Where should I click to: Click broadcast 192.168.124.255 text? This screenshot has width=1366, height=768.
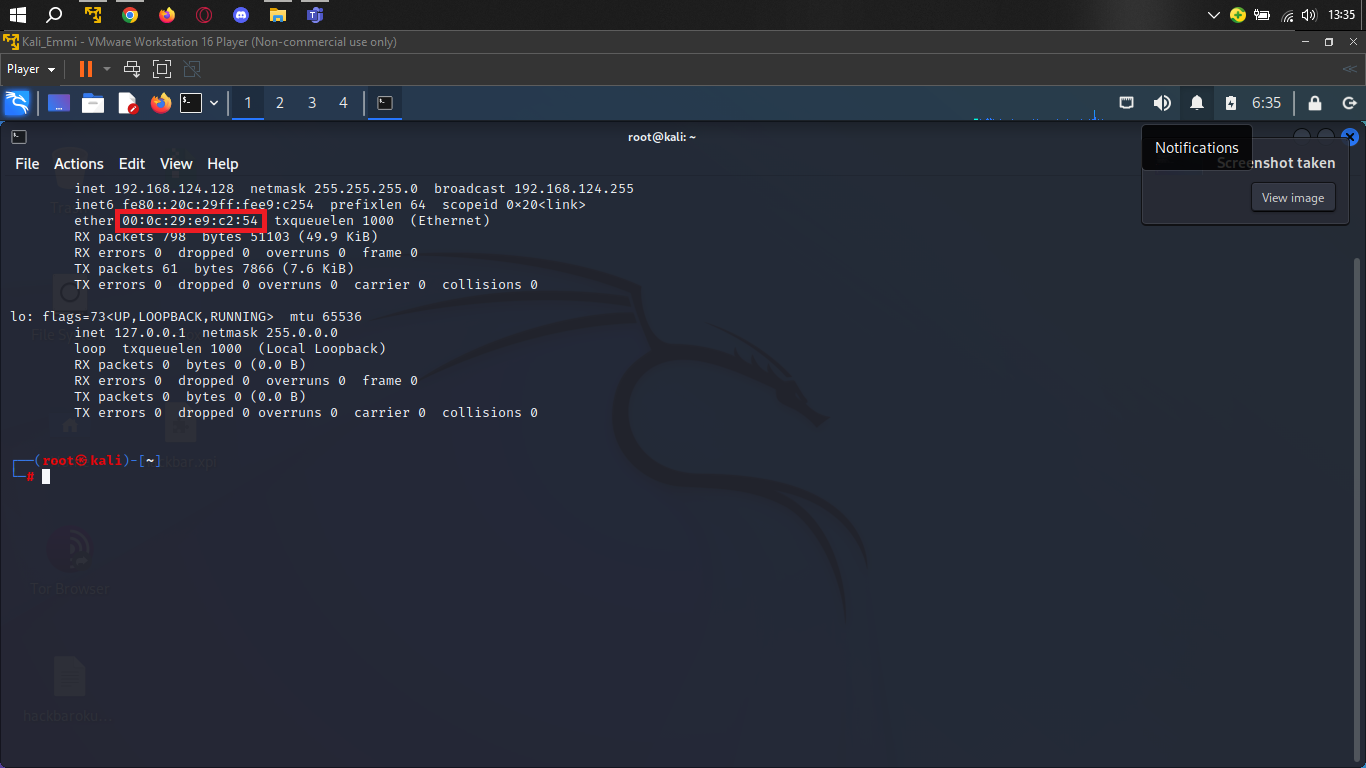click(534, 189)
